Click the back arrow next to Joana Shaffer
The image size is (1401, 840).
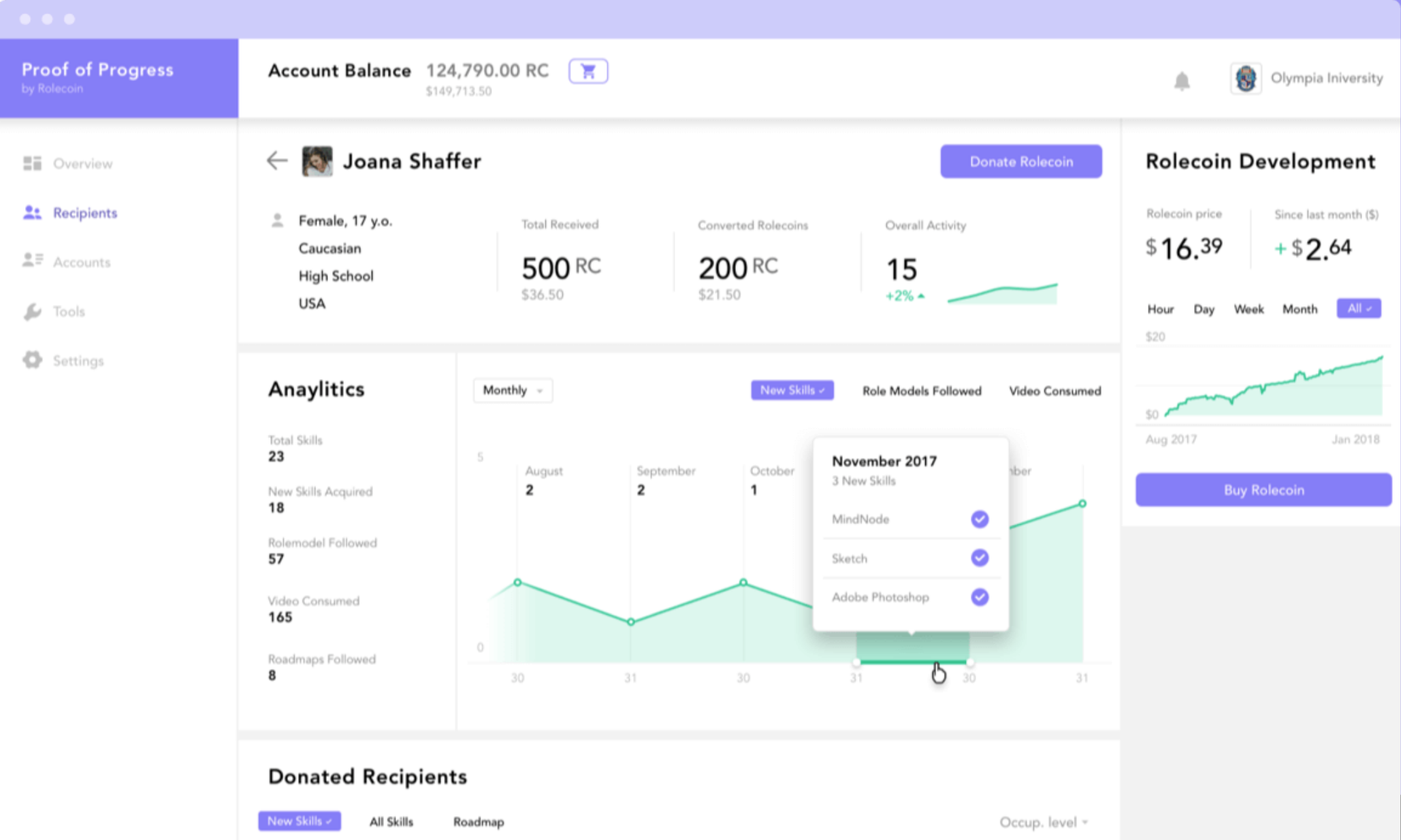276,161
